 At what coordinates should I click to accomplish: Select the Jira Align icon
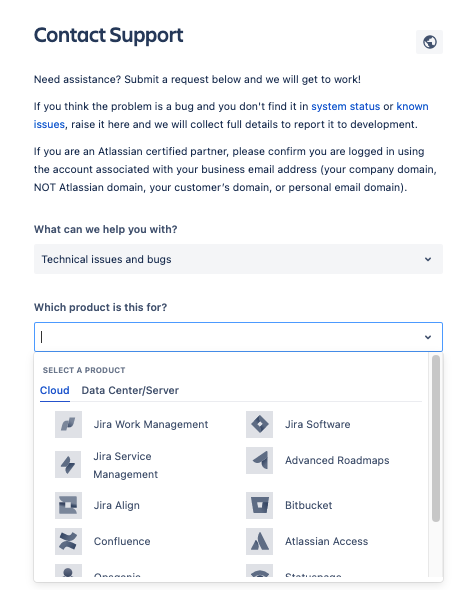68,505
